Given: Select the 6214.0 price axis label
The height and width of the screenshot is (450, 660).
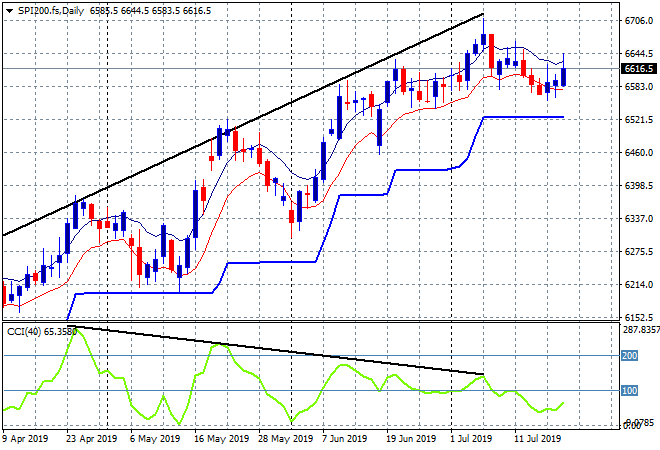Looking at the screenshot, I should 639,285.
